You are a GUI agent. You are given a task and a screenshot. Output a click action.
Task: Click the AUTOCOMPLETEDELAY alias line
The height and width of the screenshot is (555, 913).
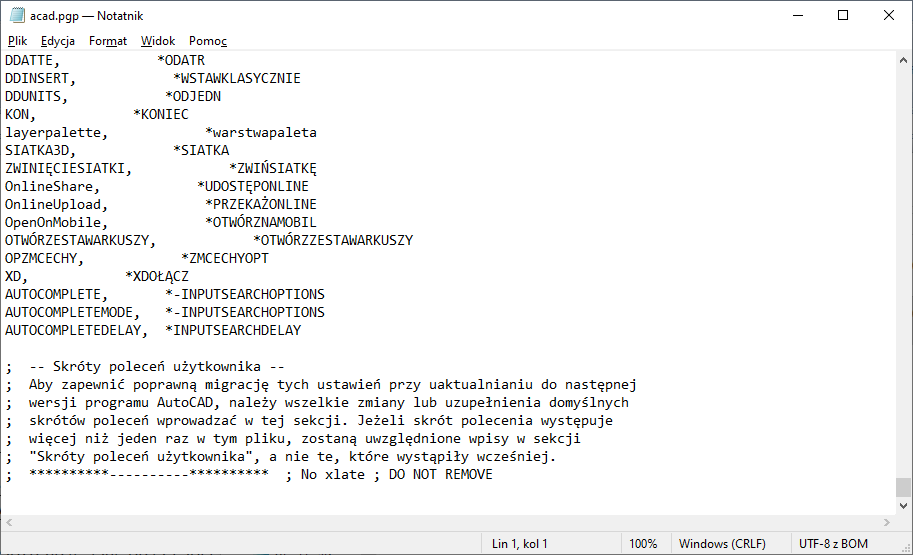(152, 330)
